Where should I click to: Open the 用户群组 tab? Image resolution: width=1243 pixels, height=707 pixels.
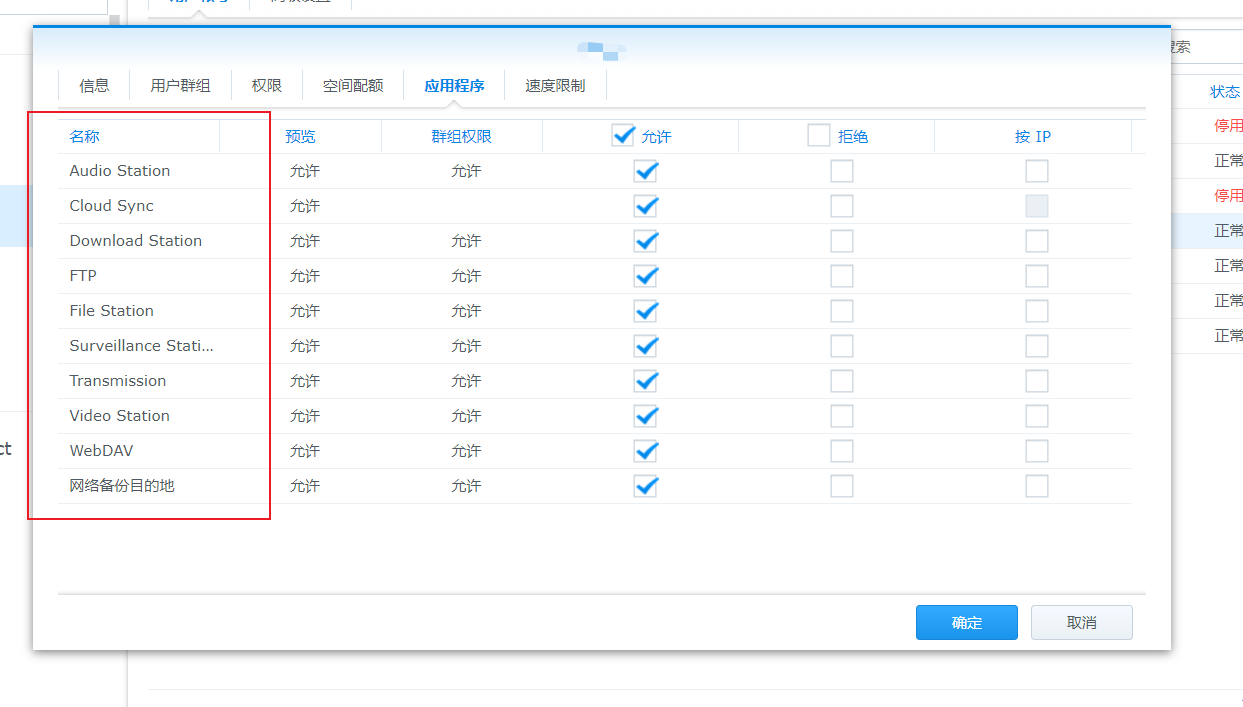point(180,86)
